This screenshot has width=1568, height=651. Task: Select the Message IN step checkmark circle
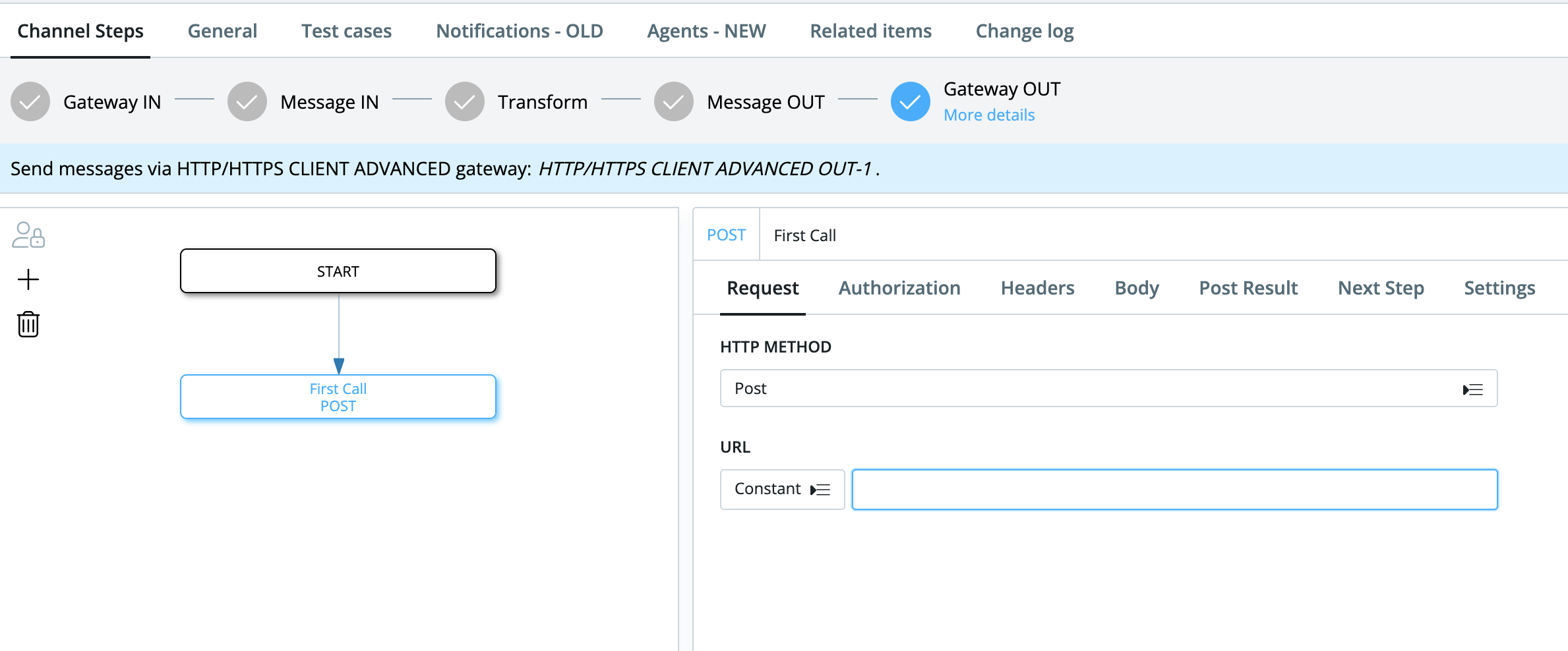pos(247,101)
